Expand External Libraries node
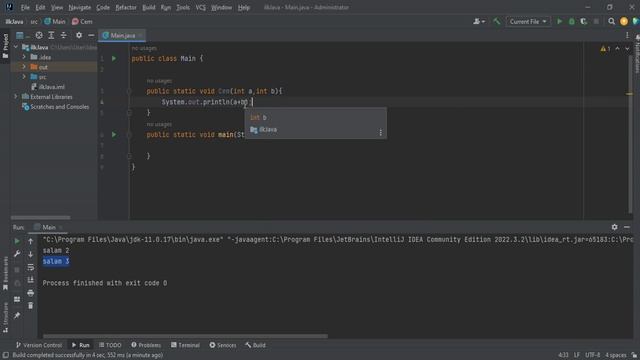The height and width of the screenshot is (360, 640). (x=16, y=97)
